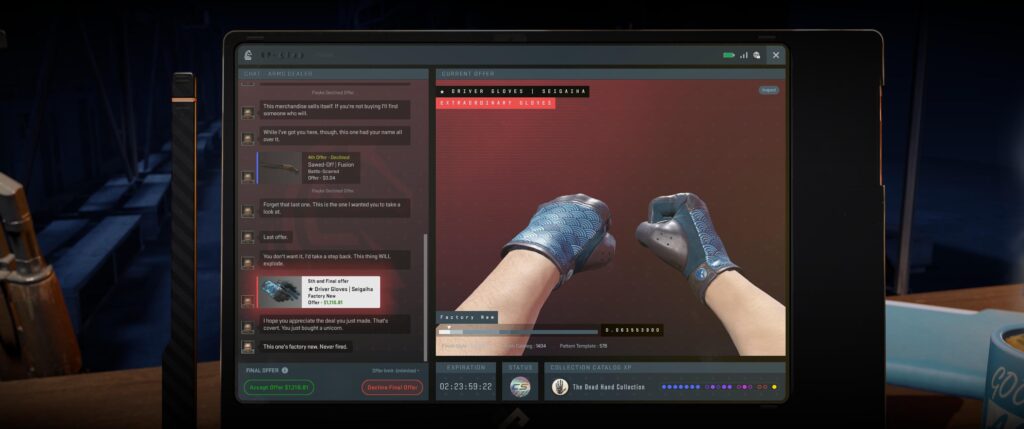
Task: Expand the Offer bank Unlimited dropdown
Action: pyautogui.click(x=396, y=370)
